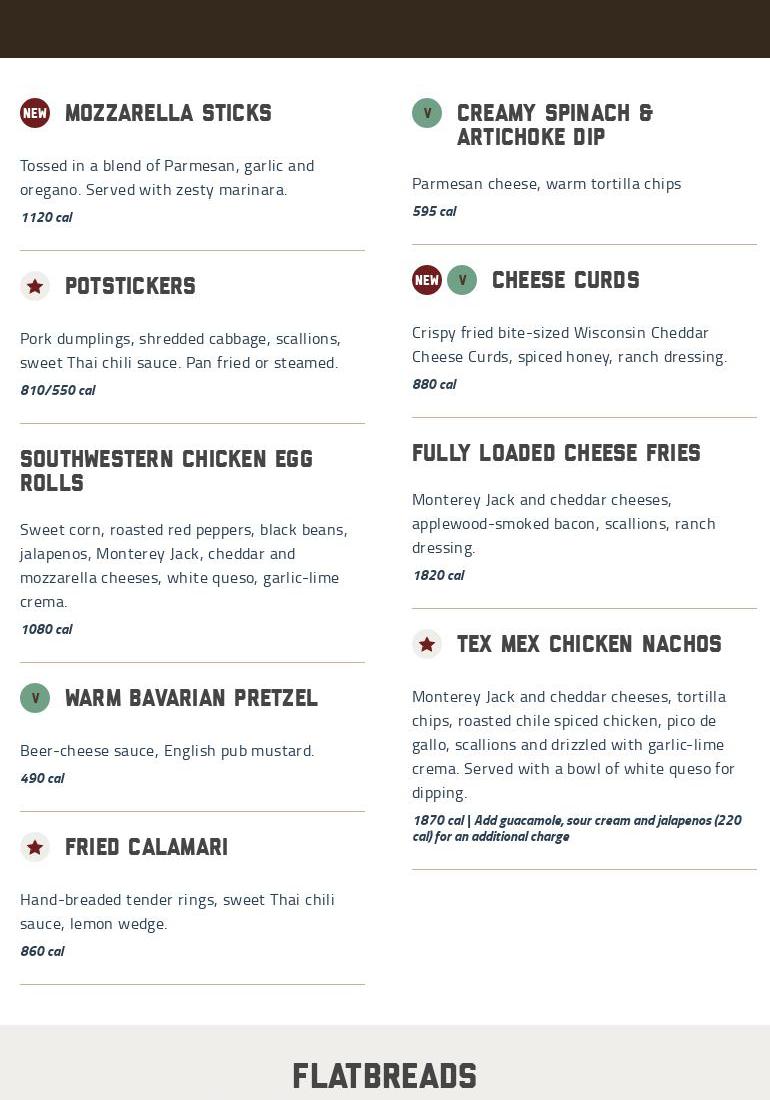Click the nachos guacamole add-on calorie note
Screen dimensions: 770x1100
click(577, 828)
